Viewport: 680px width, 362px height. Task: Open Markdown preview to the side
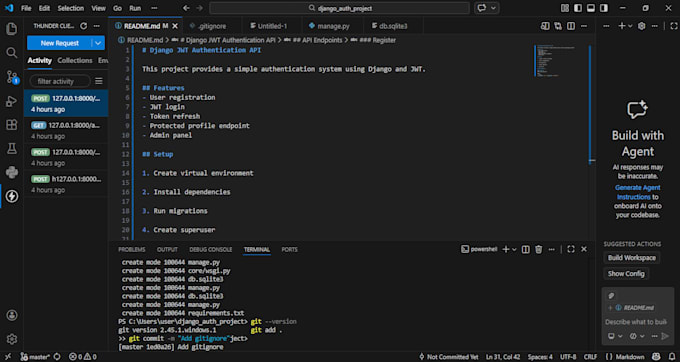[x=545, y=26]
